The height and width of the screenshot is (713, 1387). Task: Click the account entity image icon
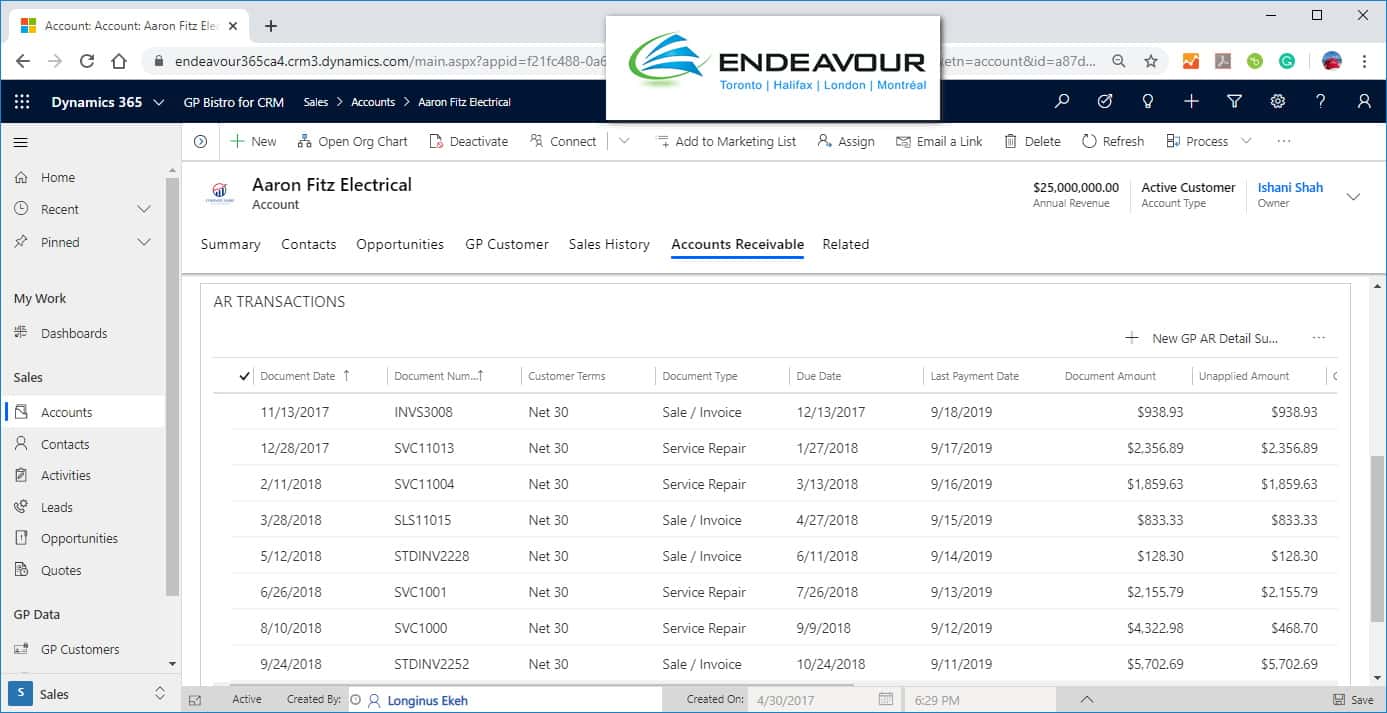click(219, 193)
